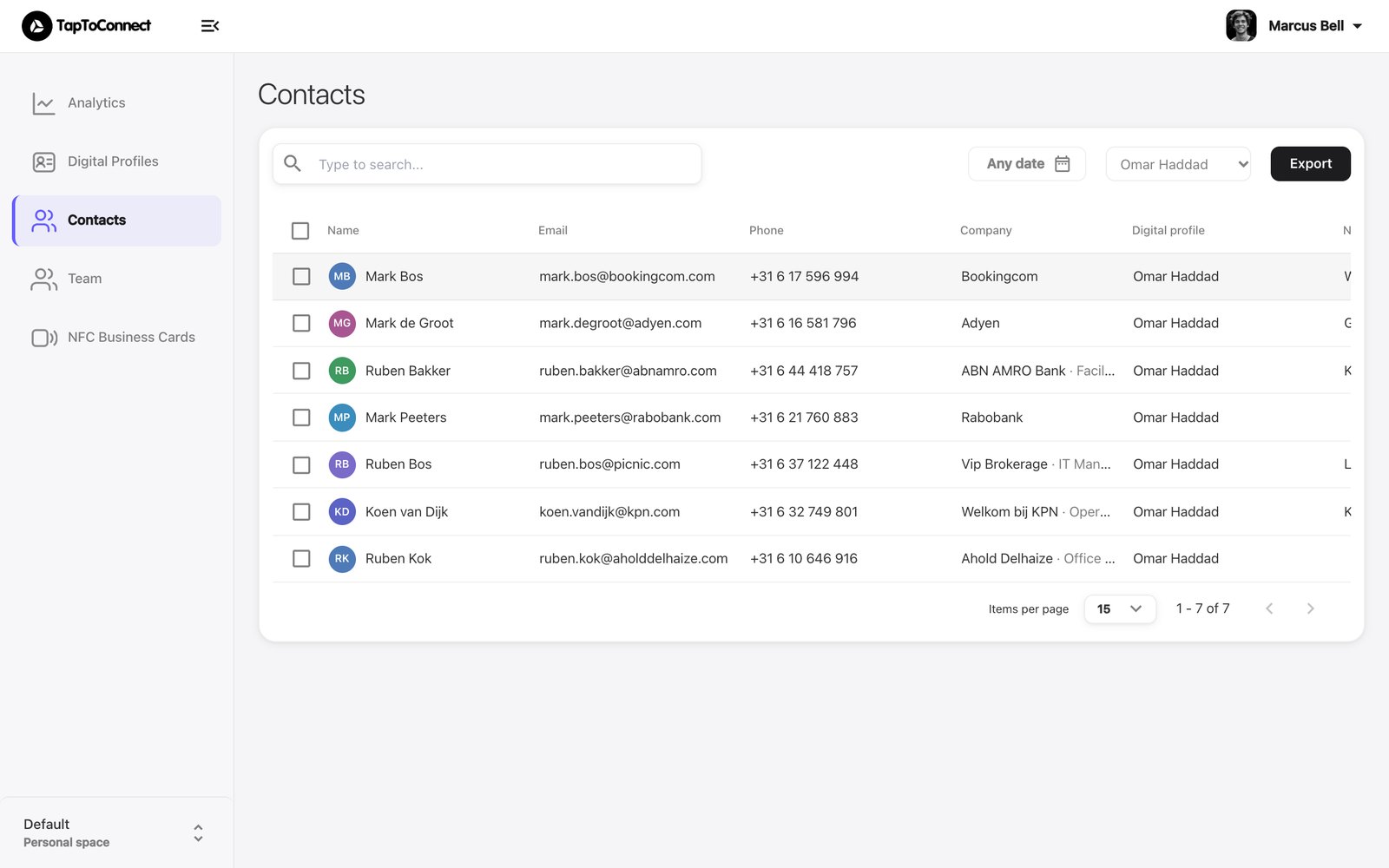1389x868 pixels.
Task: Click the Export button
Action: 1310,164
